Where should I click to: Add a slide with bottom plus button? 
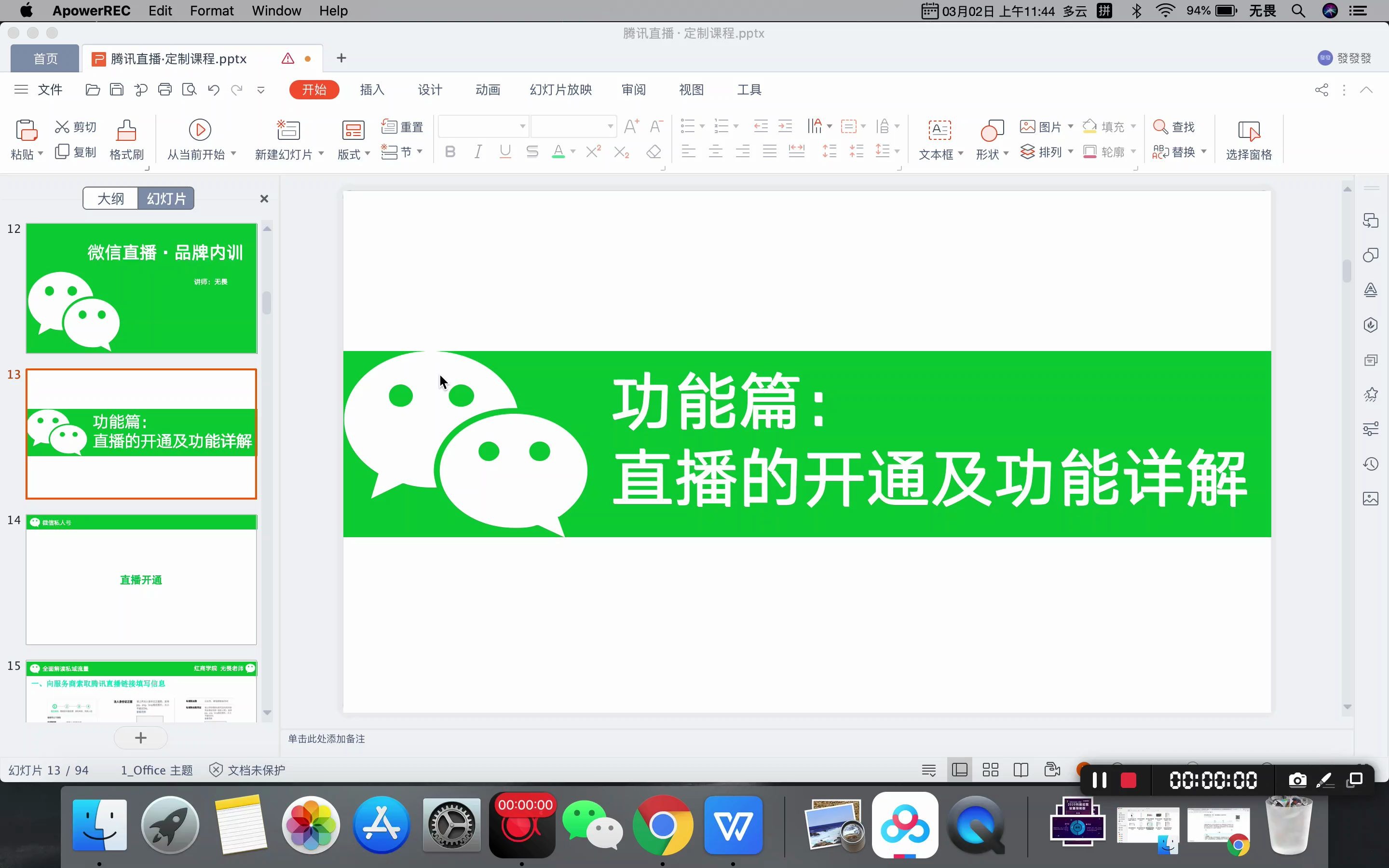tap(141, 738)
